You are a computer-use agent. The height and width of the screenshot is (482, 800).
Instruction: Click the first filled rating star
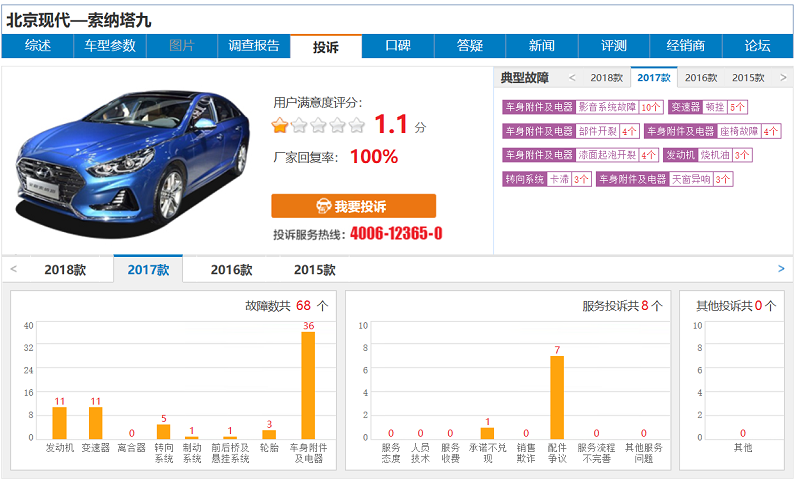280,125
